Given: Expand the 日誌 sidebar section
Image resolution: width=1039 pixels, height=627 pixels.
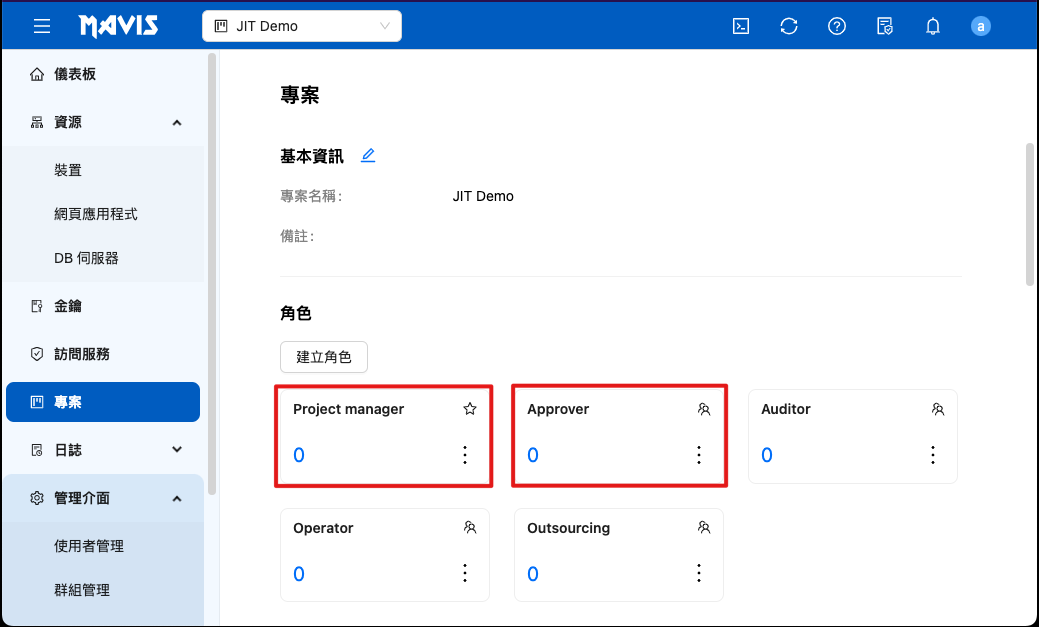Looking at the screenshot, I should 177,450.
